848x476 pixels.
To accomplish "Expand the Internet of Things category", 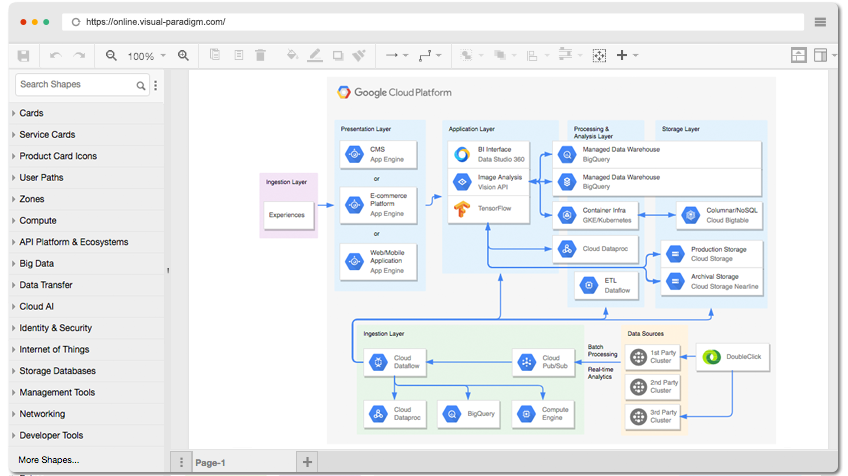I will [x=87, y=349].
